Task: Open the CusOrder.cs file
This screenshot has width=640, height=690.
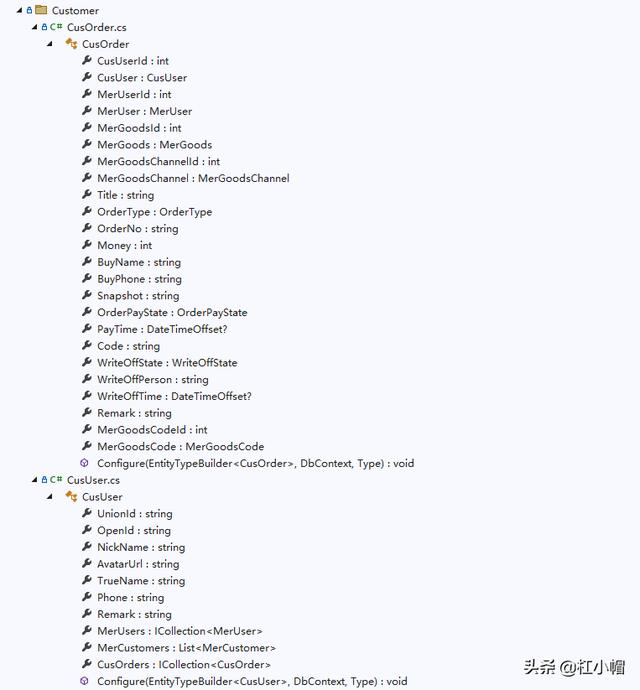Action: 96,27
